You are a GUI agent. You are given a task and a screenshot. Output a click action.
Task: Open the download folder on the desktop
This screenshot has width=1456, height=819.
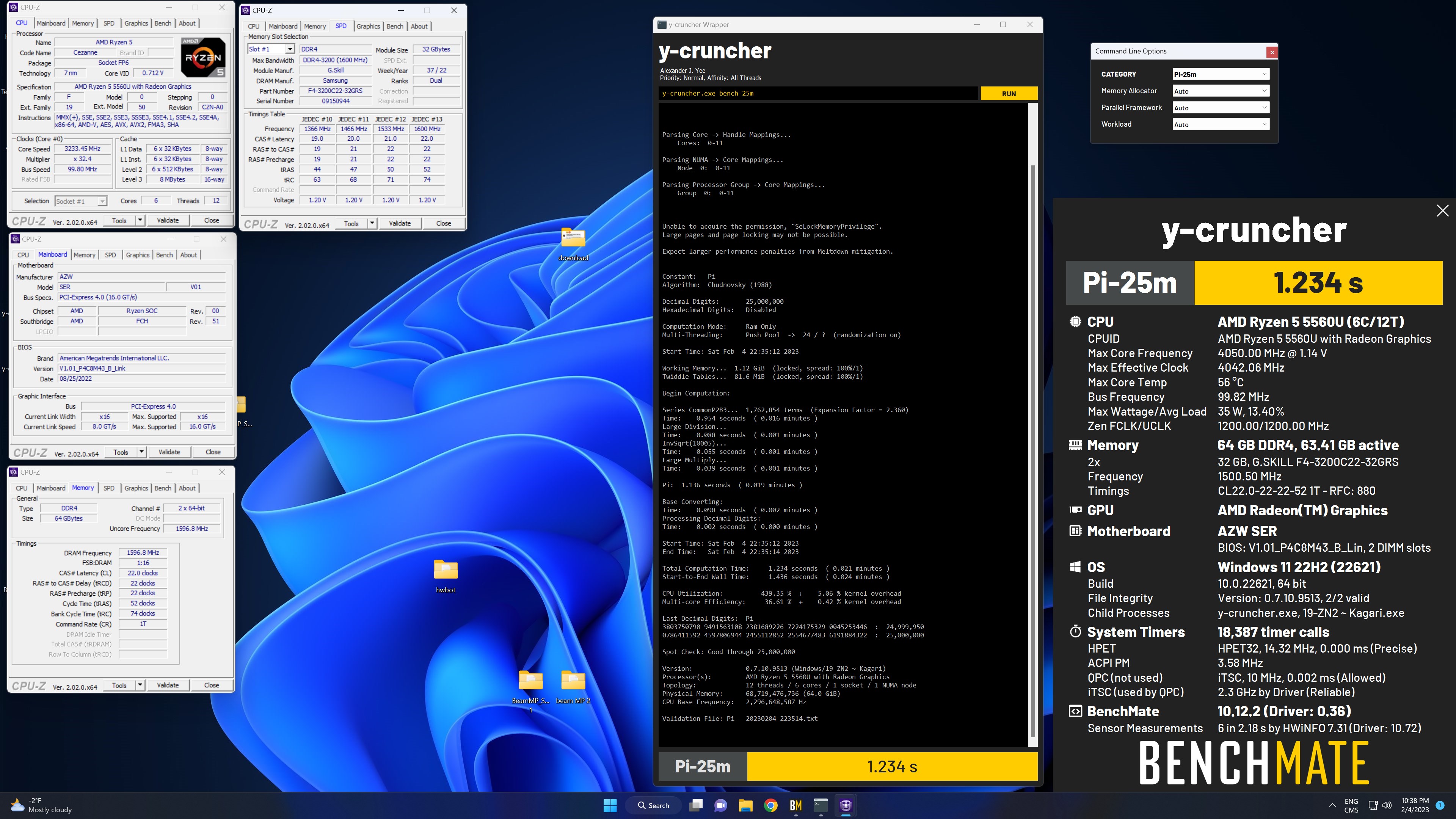pos(573,244)
